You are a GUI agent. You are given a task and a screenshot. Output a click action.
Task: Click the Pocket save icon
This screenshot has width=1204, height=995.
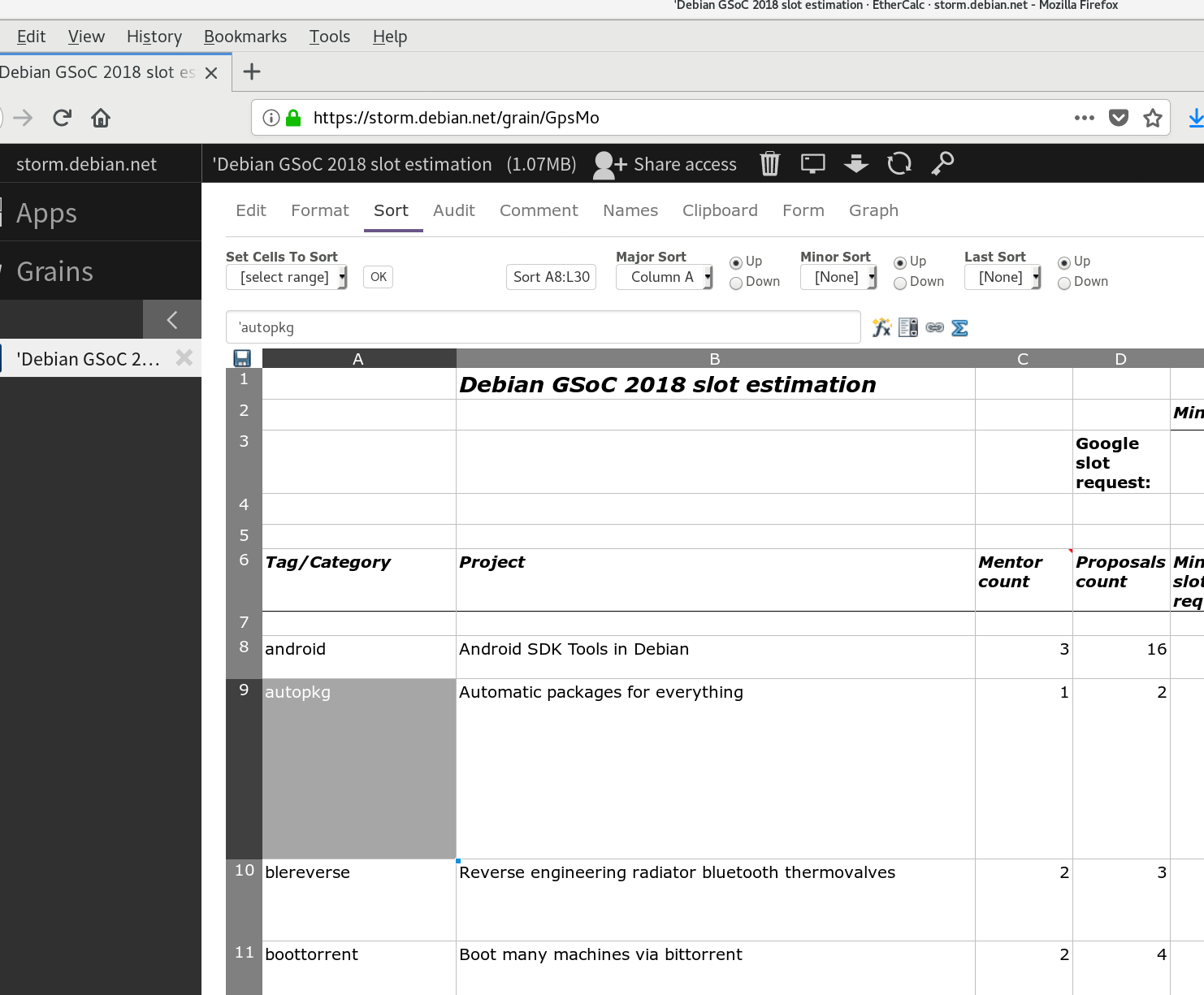pyautogui.click(x=1119, y=118)
